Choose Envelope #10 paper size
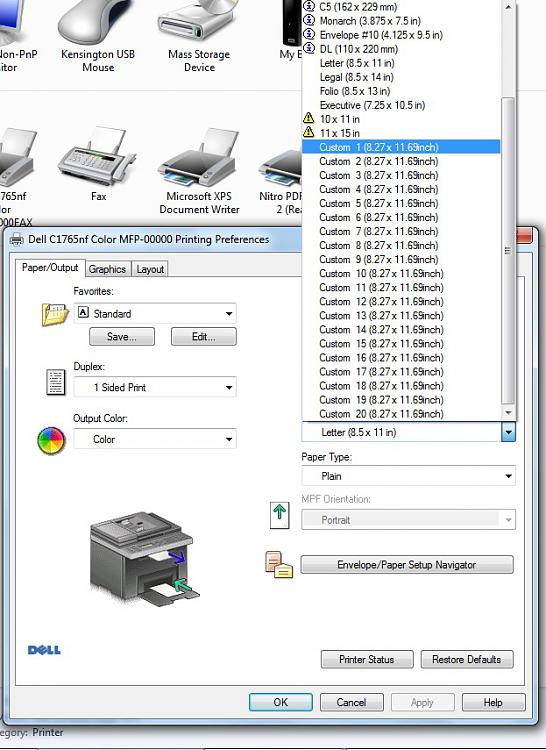546x750 pixels. [x=401, y=35]
